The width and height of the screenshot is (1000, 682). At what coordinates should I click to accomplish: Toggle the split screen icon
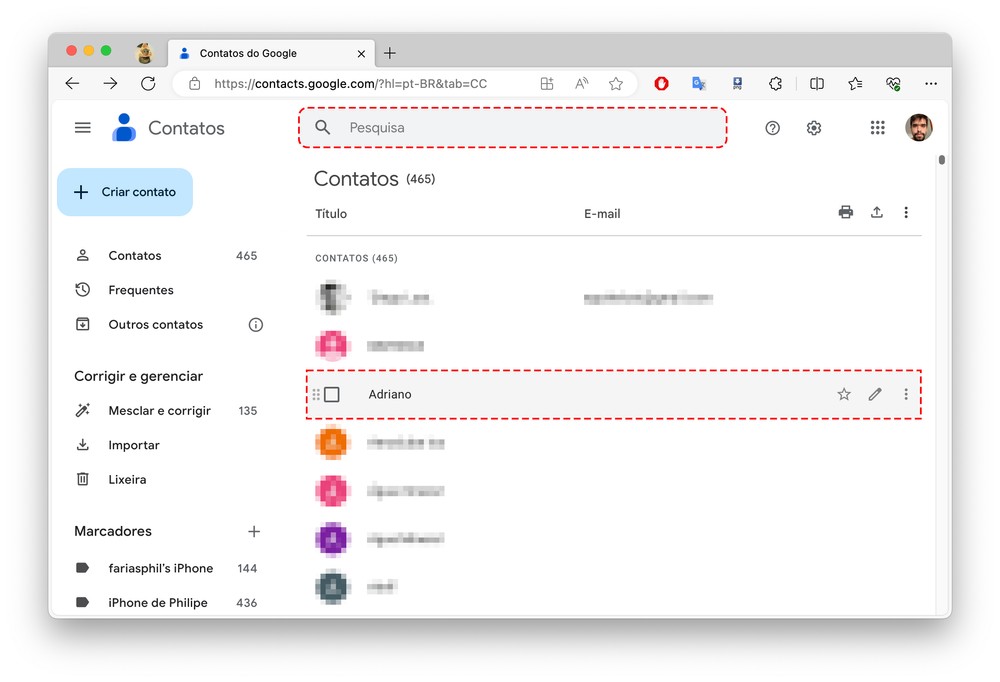(817, 84)
